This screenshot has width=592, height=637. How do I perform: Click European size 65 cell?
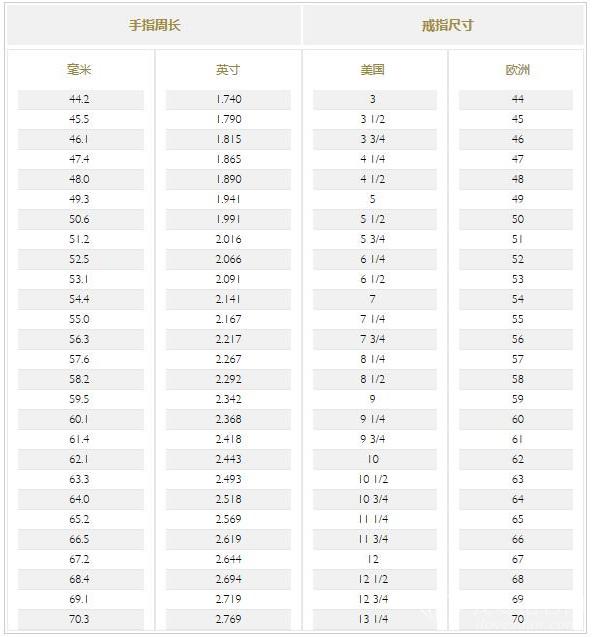[516, 519]
